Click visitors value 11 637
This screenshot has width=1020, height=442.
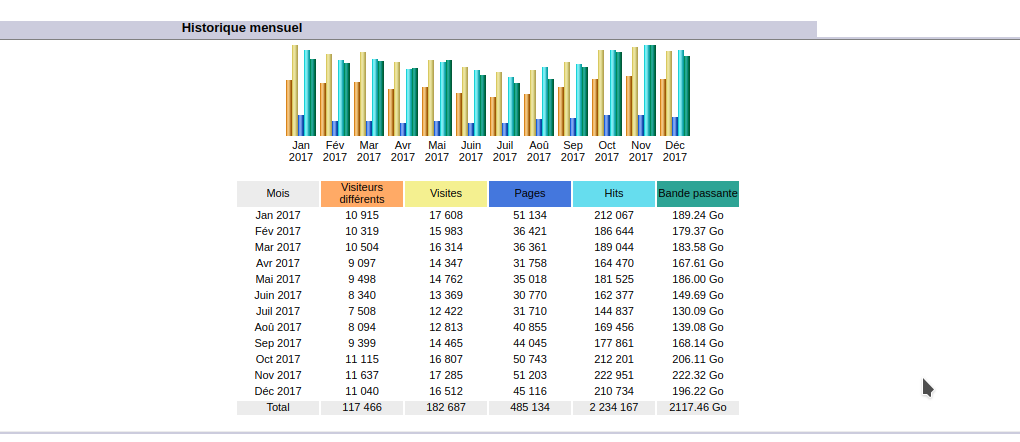(362, 375)
